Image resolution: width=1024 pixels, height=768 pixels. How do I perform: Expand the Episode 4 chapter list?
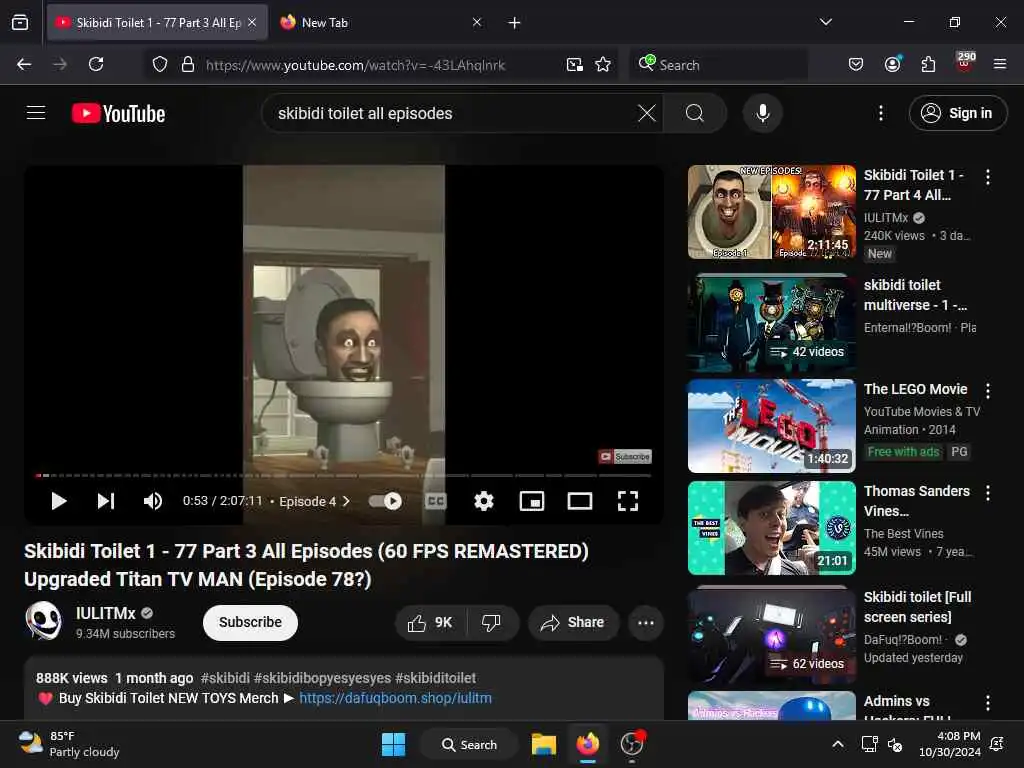coord(314,501)
